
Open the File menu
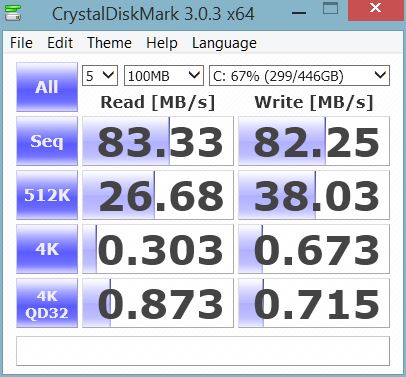(21, 43)
